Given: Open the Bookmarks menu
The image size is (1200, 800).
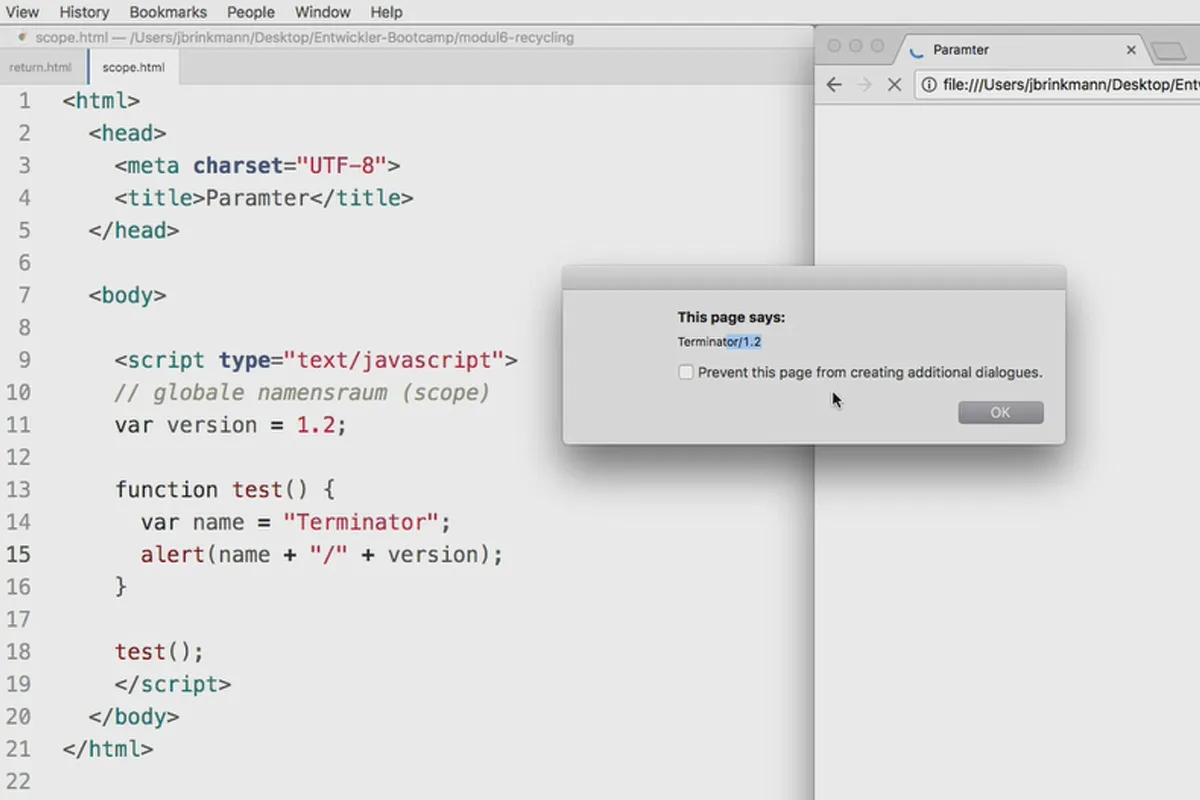Looking at the screenshot, I should click(168, 12).
